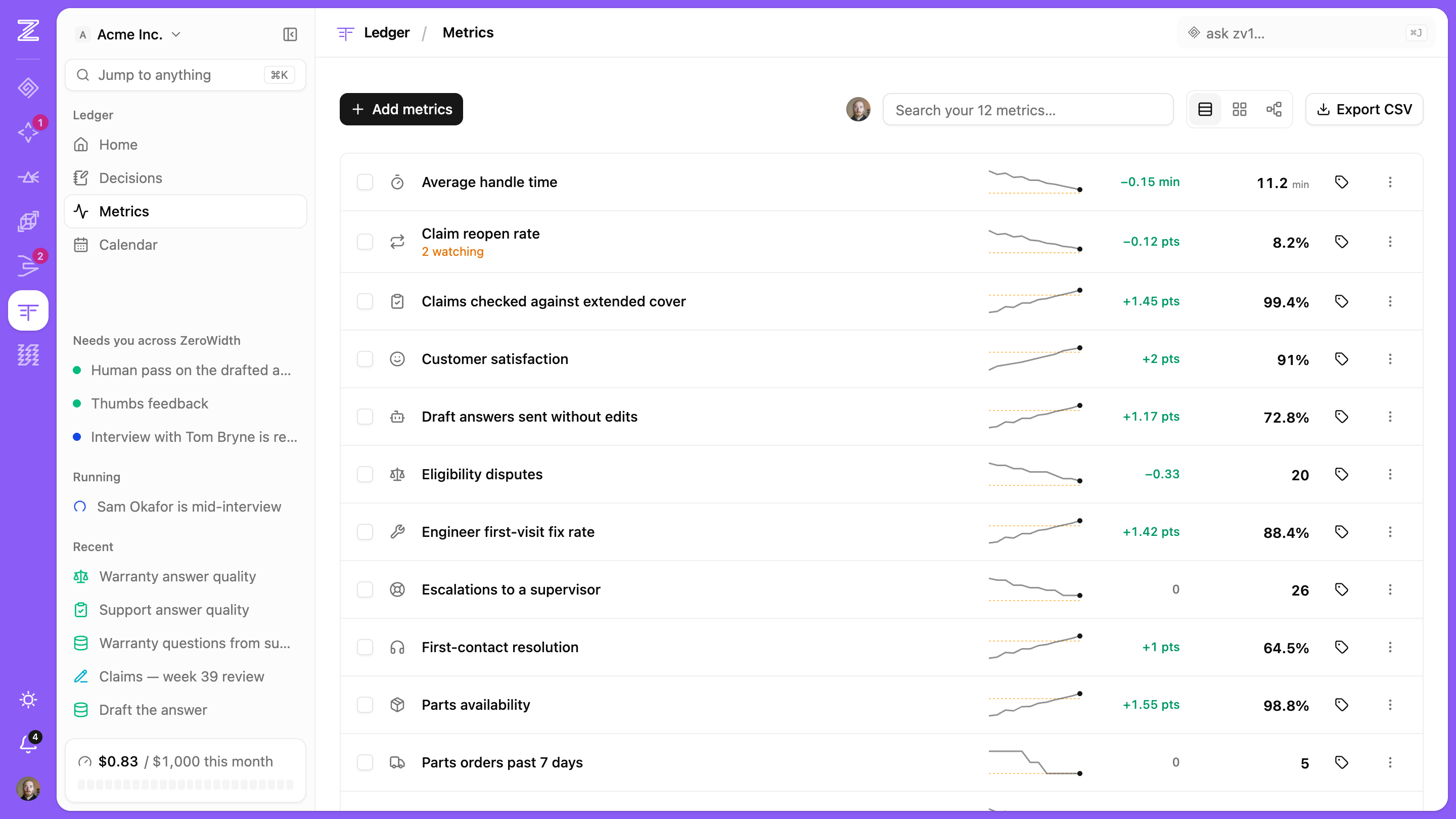Image resolution: width=1456 pixels, height=819 pixels.
Task: Tick the First-contact resolution checkbox
Action: [365, 647]
